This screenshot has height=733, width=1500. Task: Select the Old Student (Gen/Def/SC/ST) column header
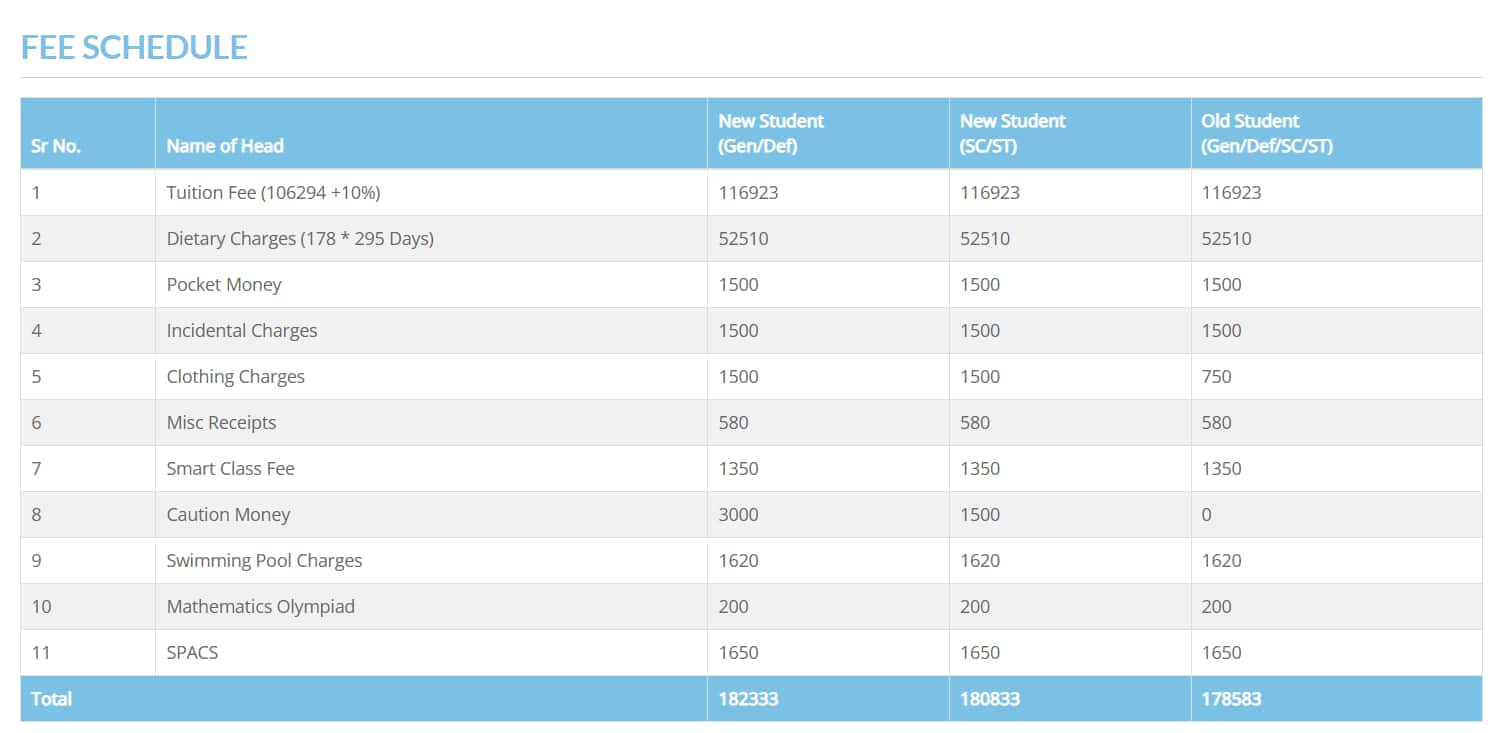pyautogui.click(x=1266, y=133)
